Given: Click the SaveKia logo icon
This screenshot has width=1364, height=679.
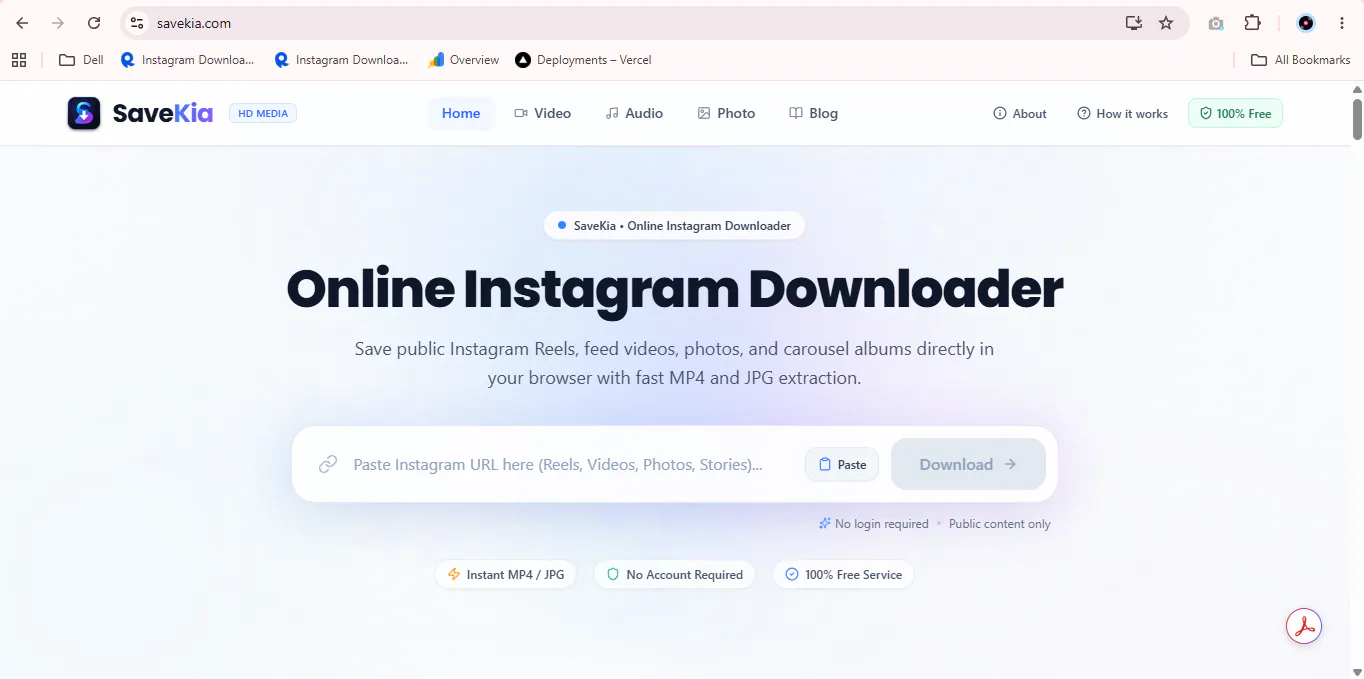Looking at the screenshot, I should [84, 113].
